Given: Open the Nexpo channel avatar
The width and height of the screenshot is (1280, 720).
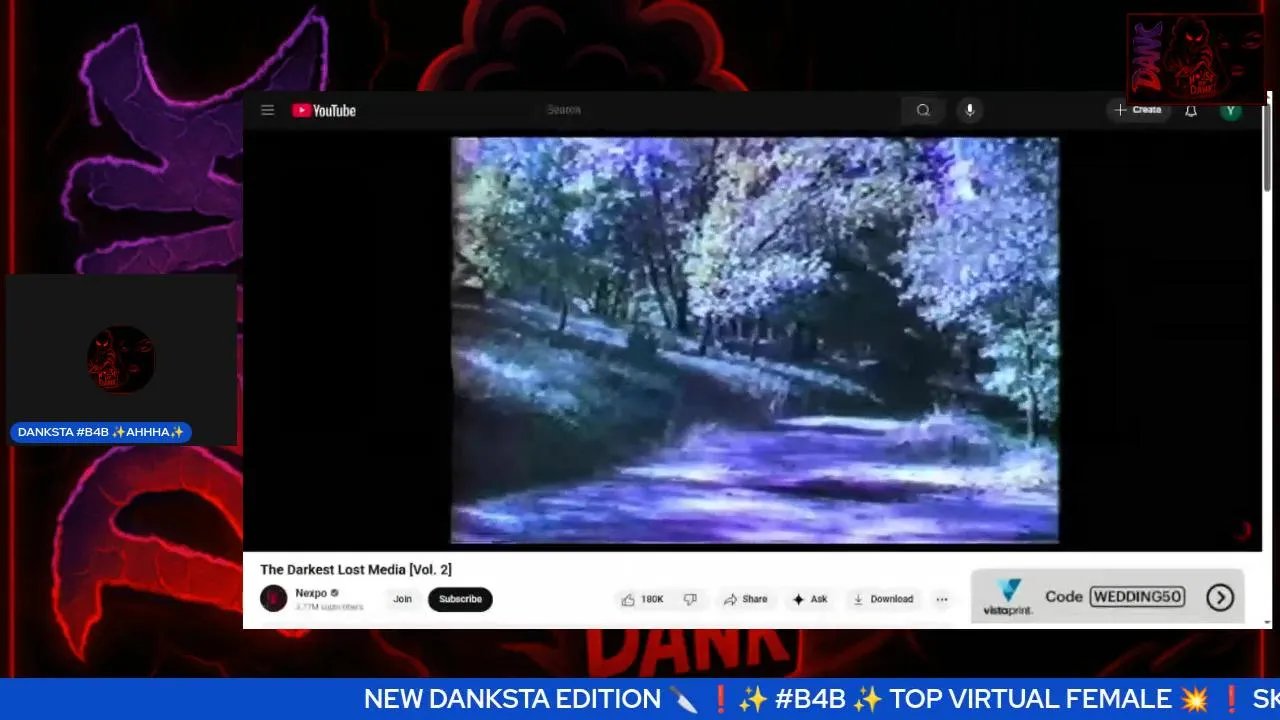Looking at the screenshot, I should click(x=273, y=599).
